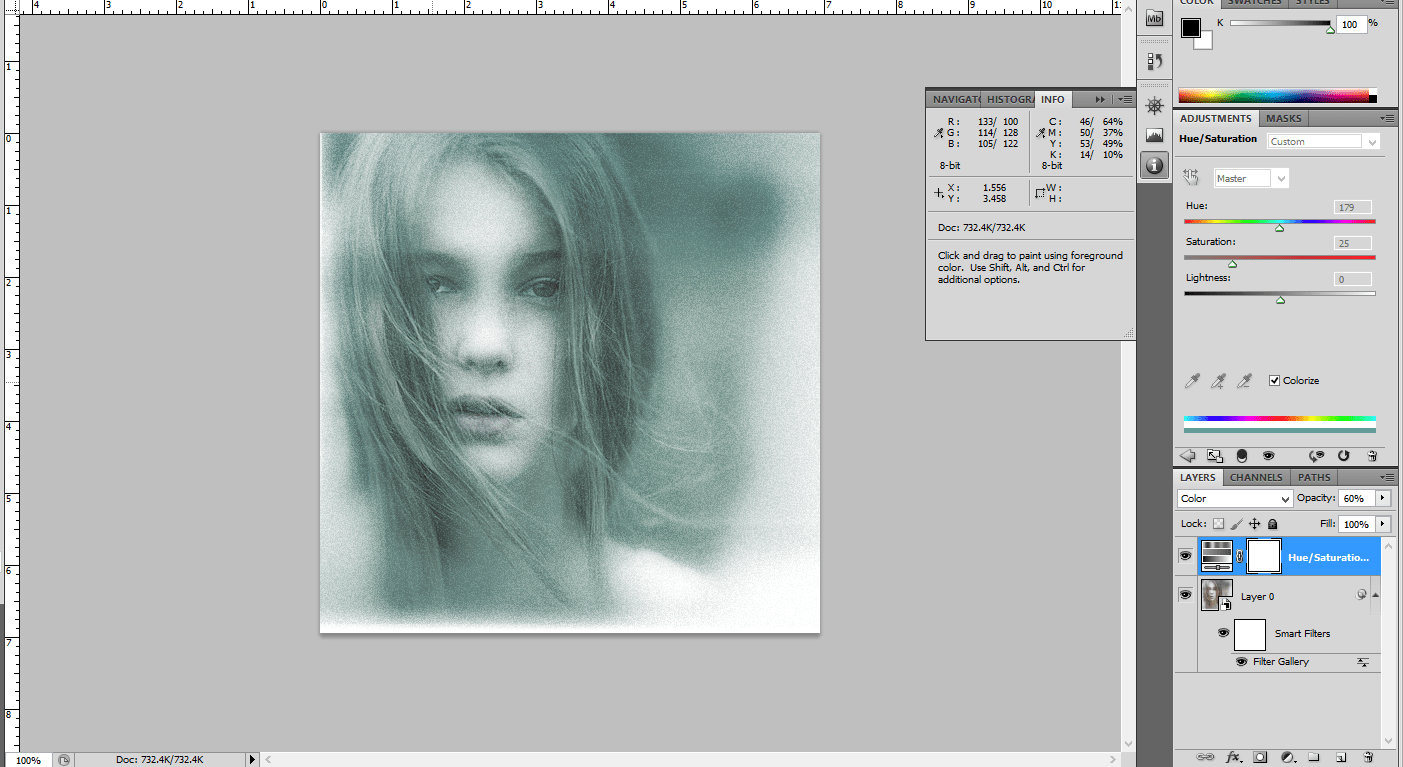
Task: Uncheck the Colorize checkbox
Action: coord(1274,381)
